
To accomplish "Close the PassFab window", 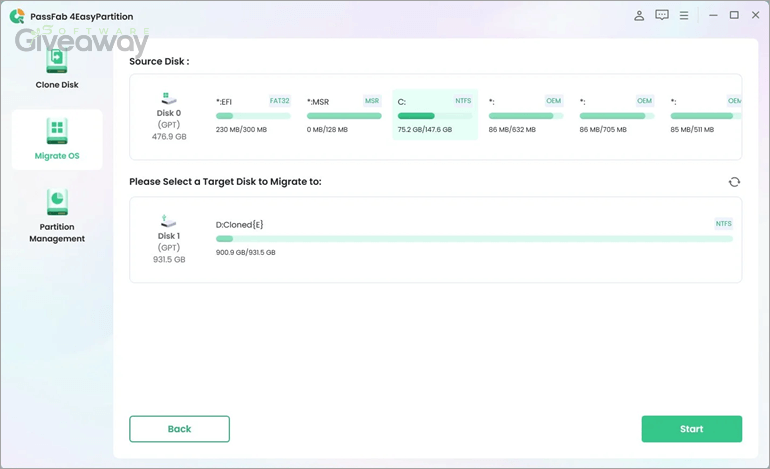I will (x=756, y=15).
